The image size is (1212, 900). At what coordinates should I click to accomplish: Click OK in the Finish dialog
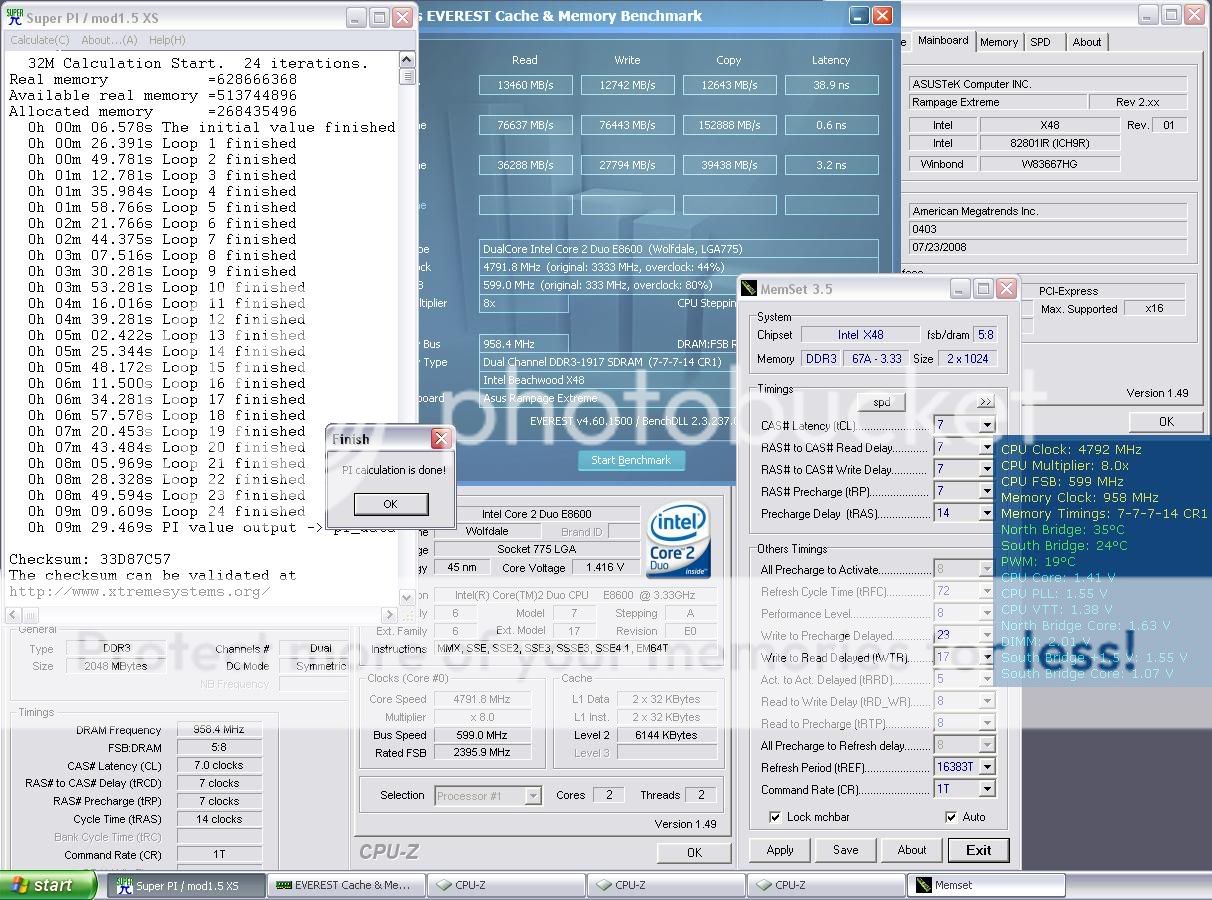coord(390,504)
